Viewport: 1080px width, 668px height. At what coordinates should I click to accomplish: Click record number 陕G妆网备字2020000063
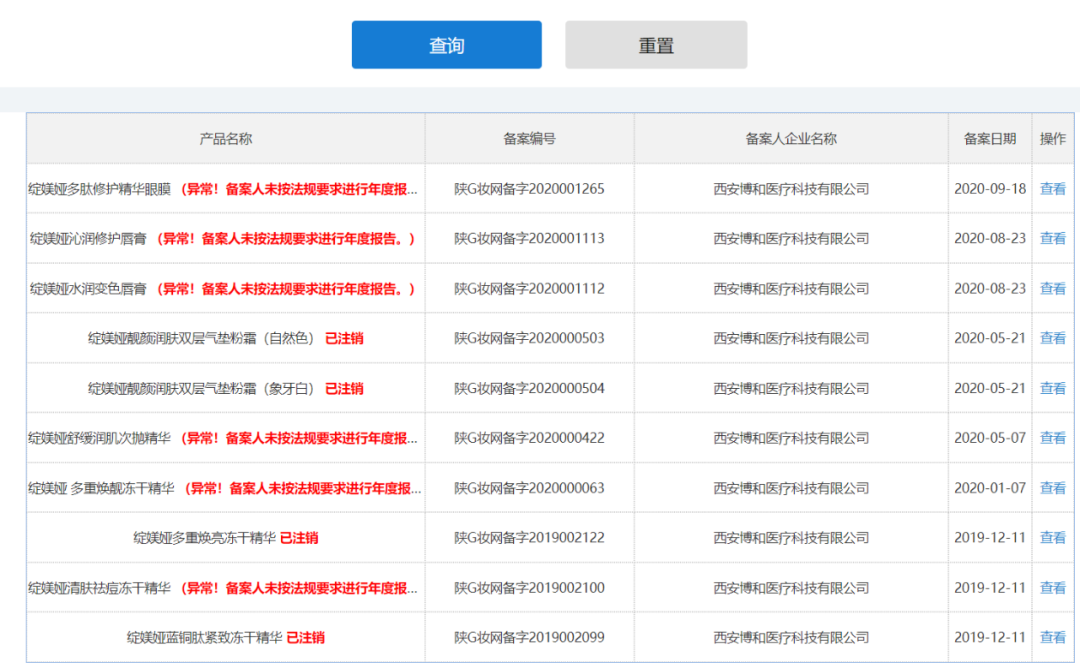[529, 488]
